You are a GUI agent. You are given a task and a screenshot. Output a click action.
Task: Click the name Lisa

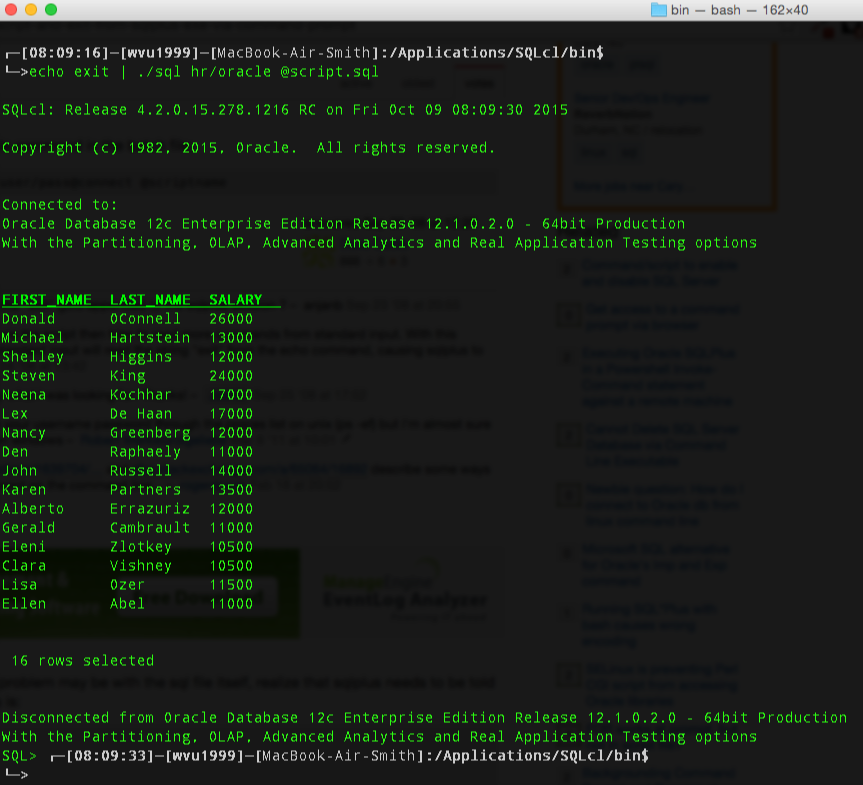click(19, 585)
